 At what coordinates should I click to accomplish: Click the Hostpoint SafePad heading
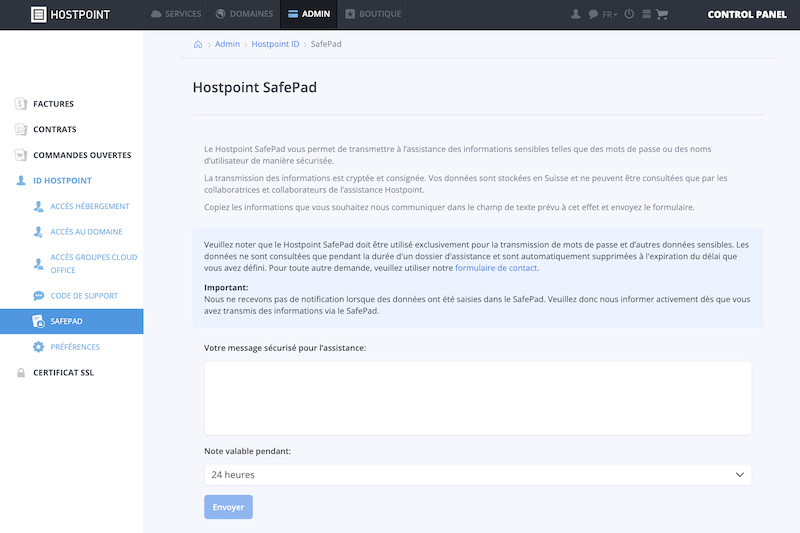point(255,87)
